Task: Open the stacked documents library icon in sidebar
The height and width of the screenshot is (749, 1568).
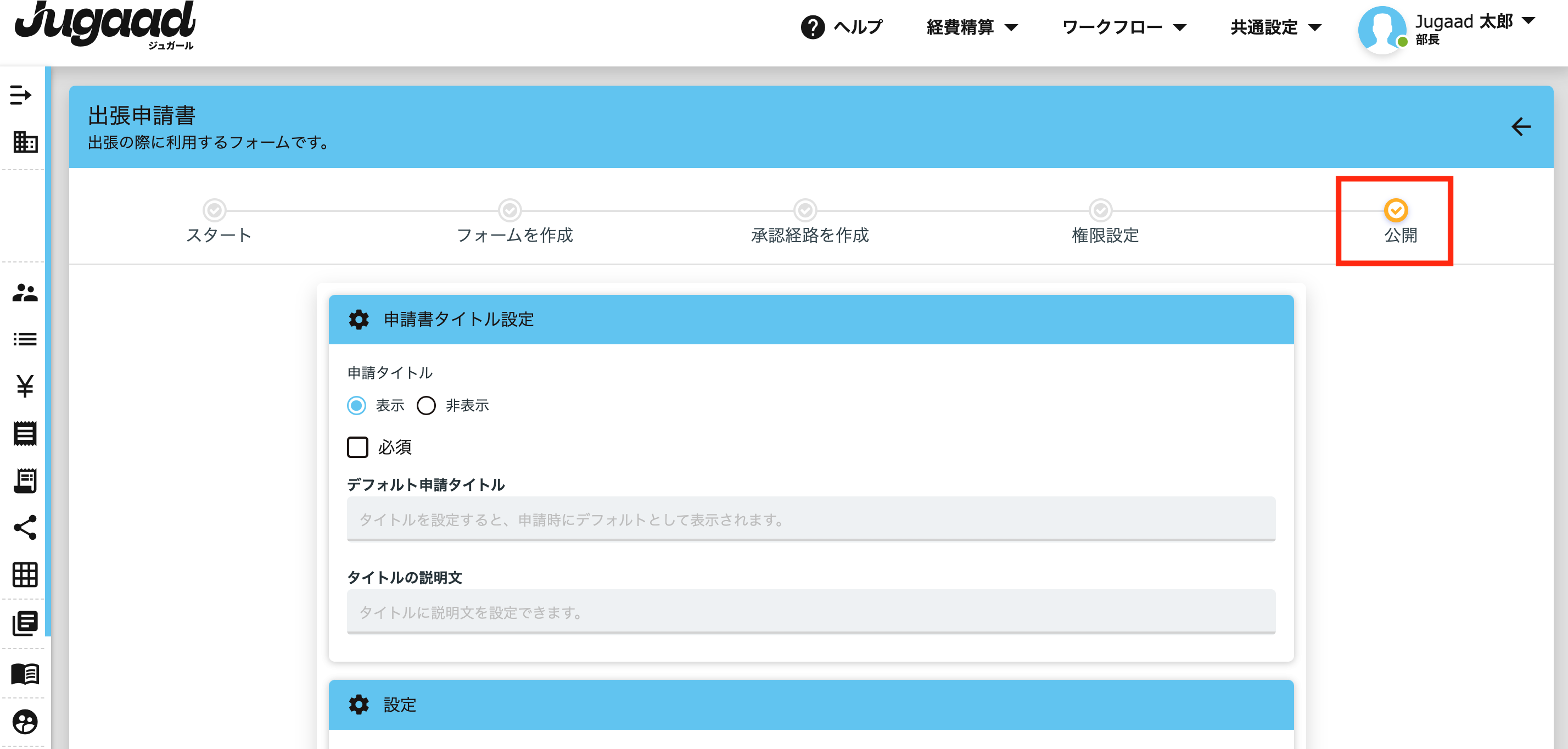Action: pos(24,623)
